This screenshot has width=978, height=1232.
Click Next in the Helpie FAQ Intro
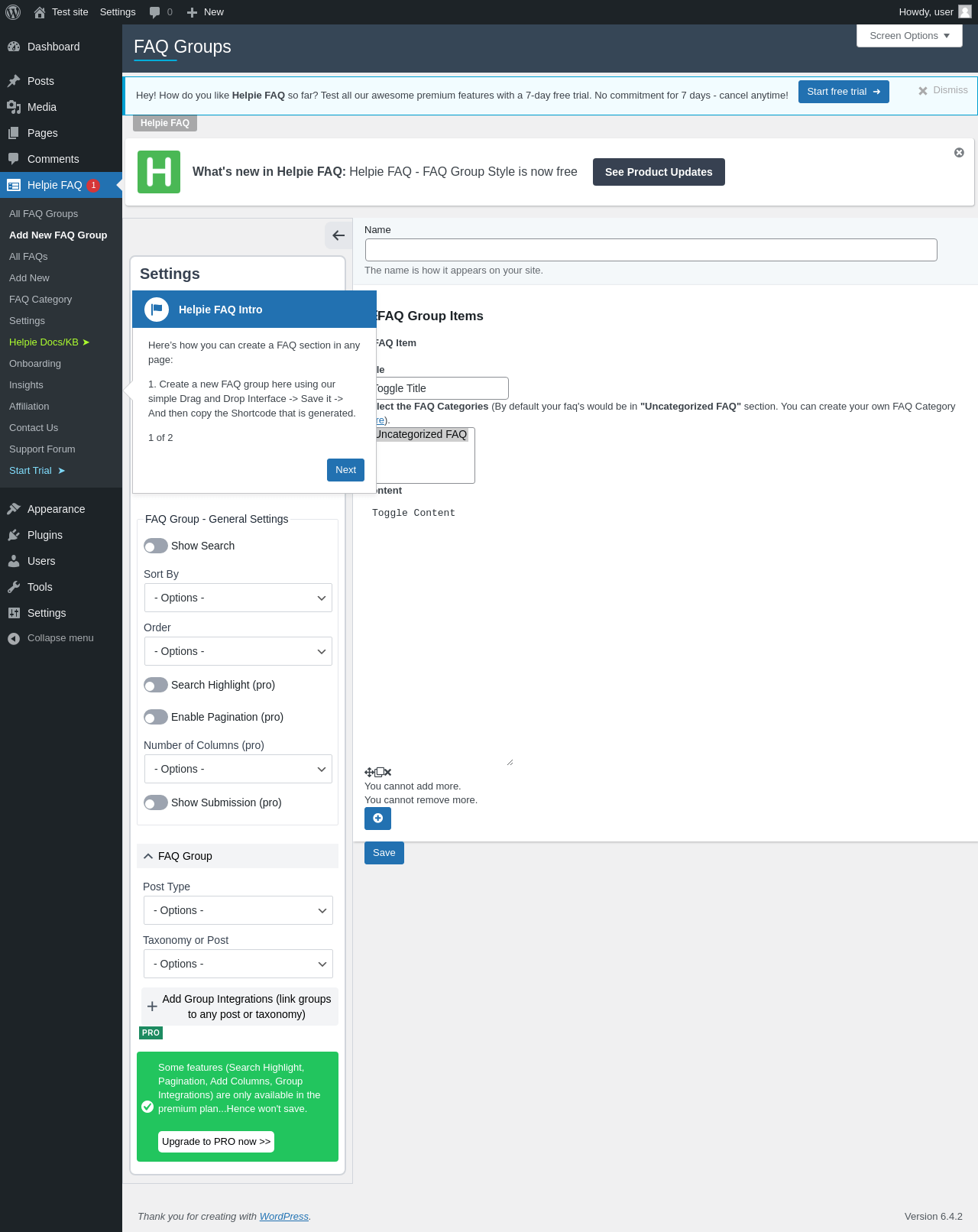[x=345, y=470]
